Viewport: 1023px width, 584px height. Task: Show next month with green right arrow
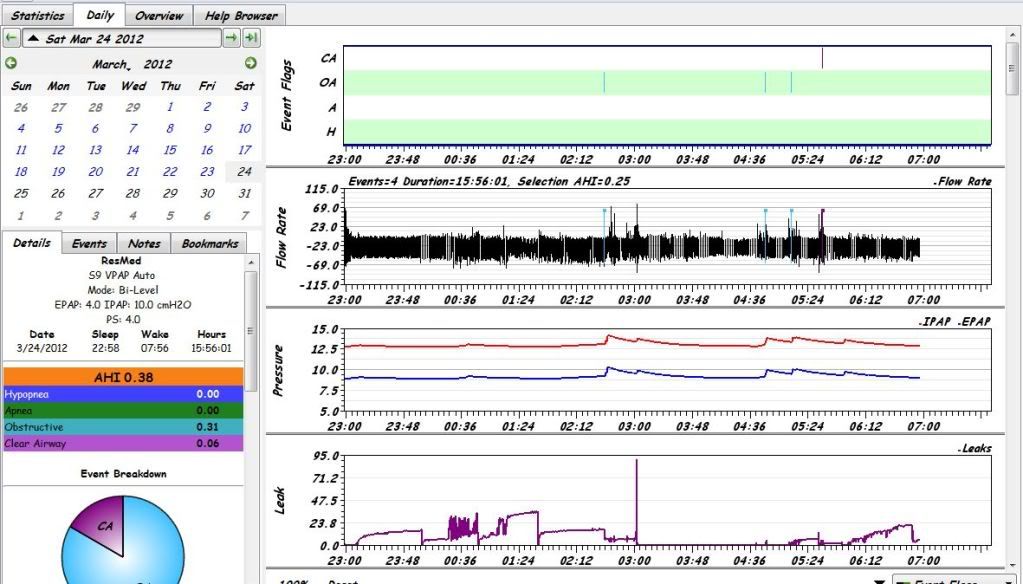coord(251,63)
